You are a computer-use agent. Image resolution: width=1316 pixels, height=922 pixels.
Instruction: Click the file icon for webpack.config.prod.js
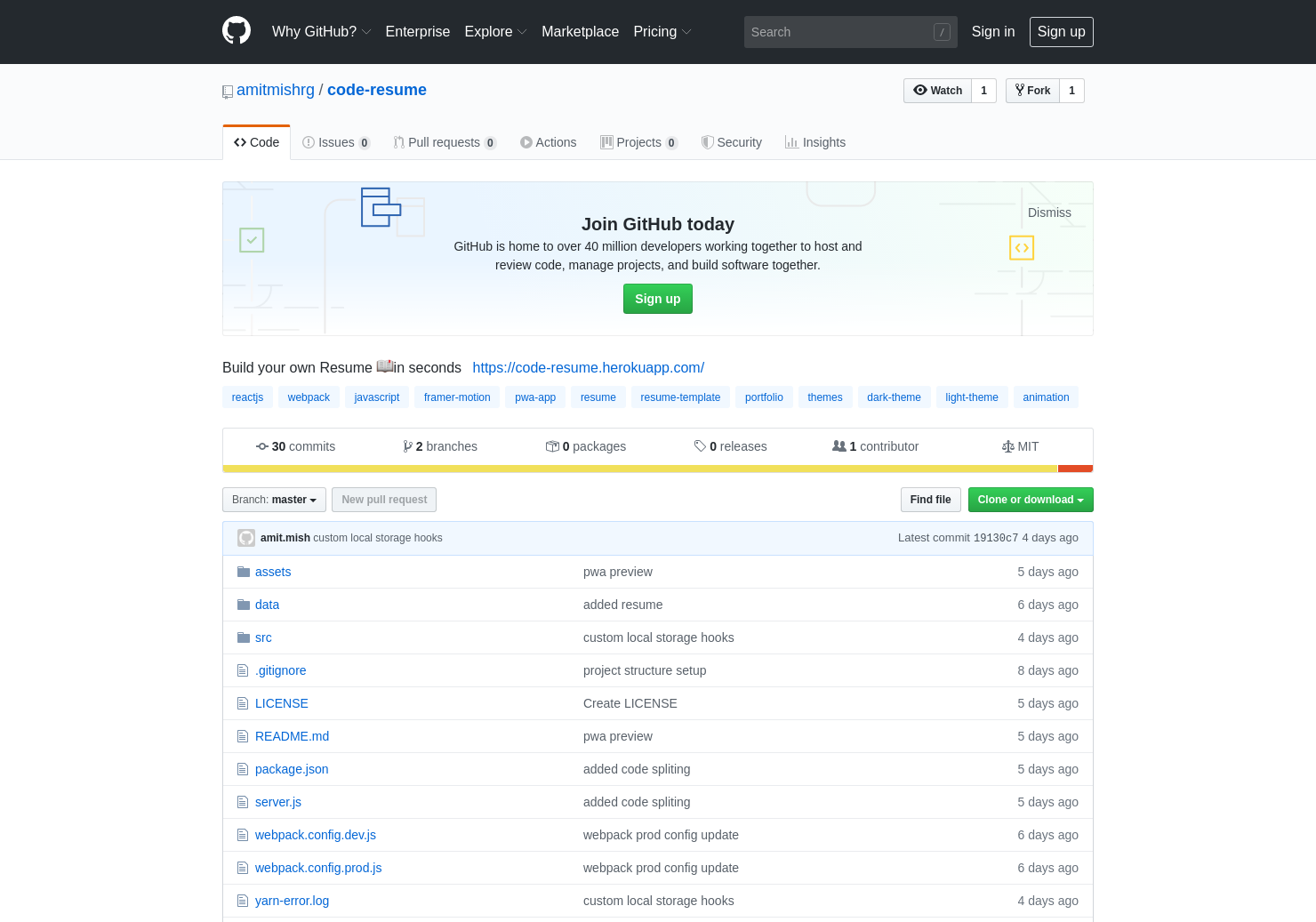pyautogui.click(x=243, y=868)
